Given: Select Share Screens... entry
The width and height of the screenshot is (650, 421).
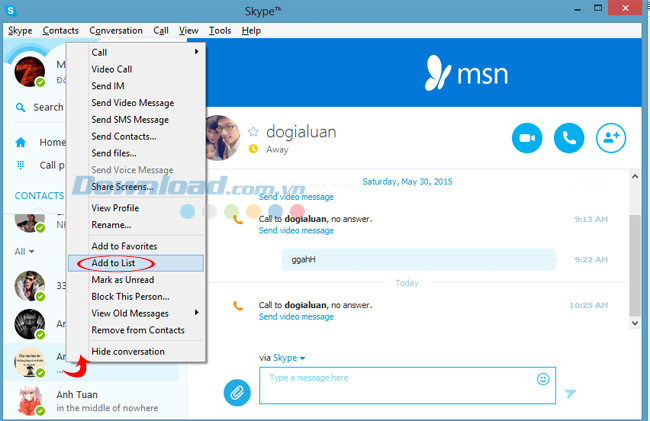Looking at the screenshot, I should (x=136, y=187).
